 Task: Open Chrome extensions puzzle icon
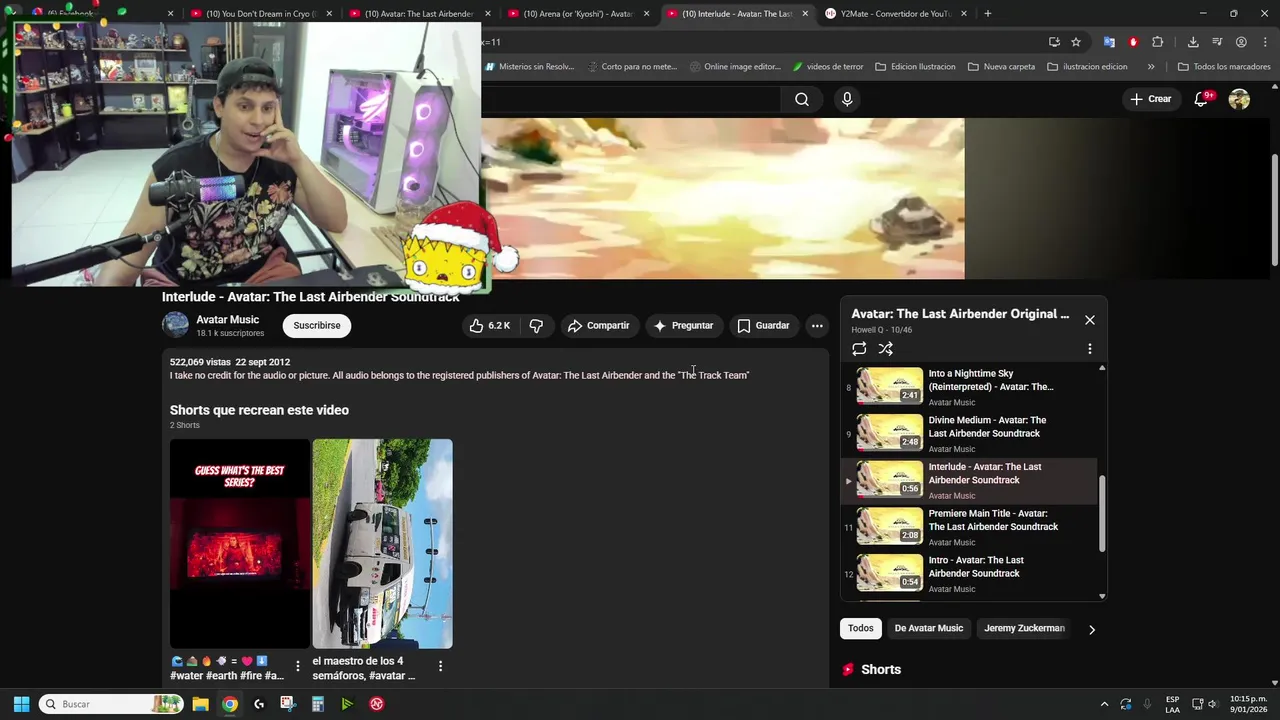tap(1158, 42)
